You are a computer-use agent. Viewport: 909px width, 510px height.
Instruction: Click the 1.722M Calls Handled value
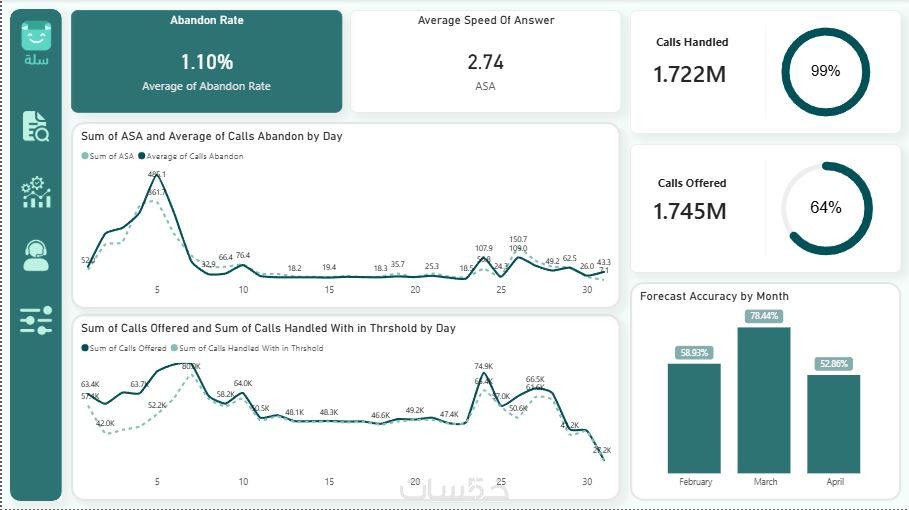tap(691, 74)
